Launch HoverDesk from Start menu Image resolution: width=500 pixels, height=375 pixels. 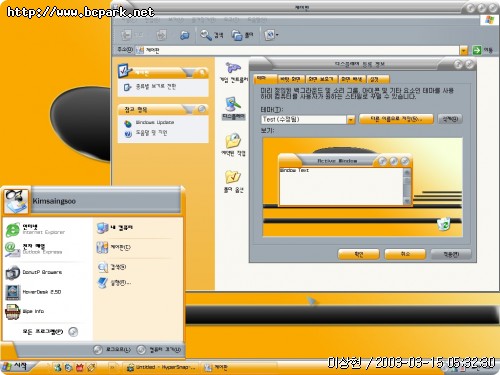33,292
